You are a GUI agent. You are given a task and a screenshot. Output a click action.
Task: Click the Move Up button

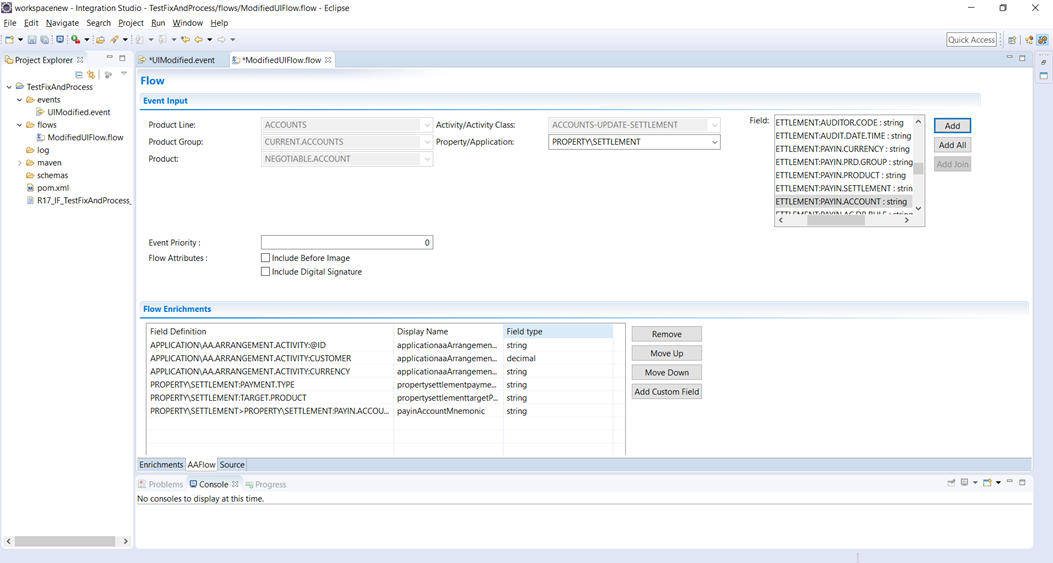click(x=666, y=354)
